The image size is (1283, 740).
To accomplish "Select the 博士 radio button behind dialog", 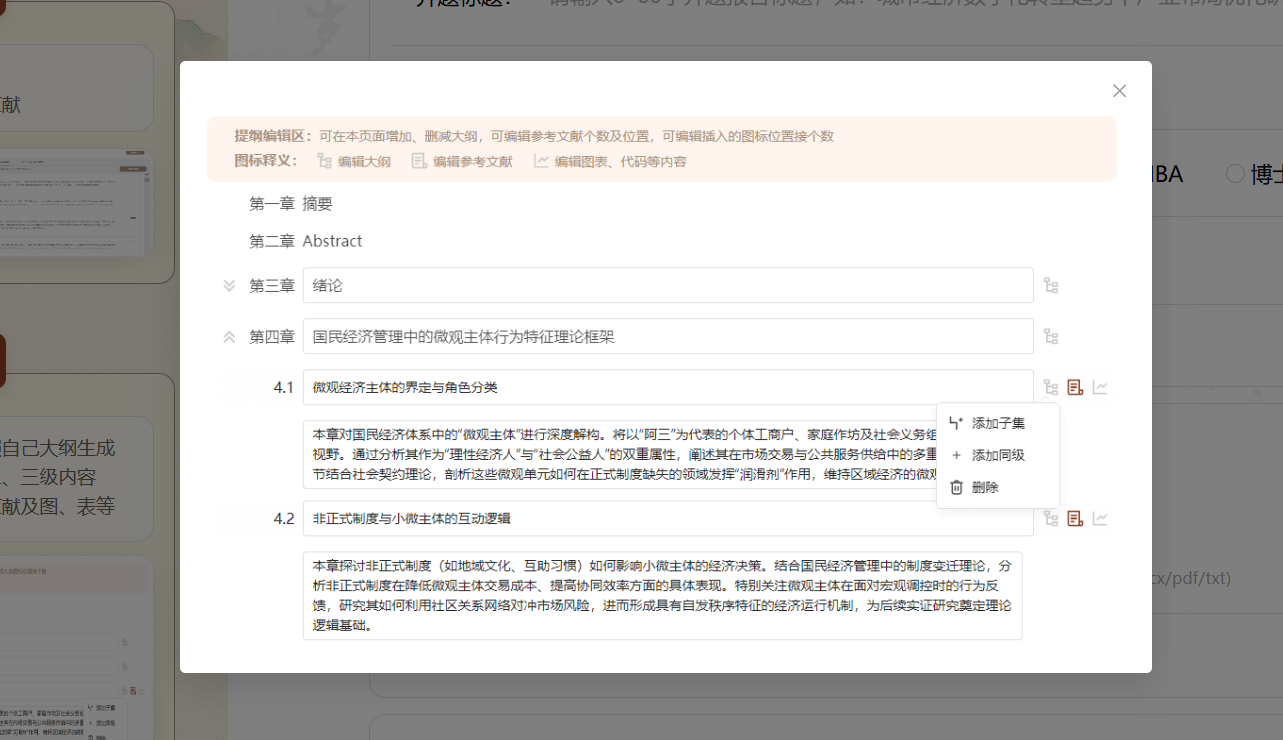I will pos(1235,174).
